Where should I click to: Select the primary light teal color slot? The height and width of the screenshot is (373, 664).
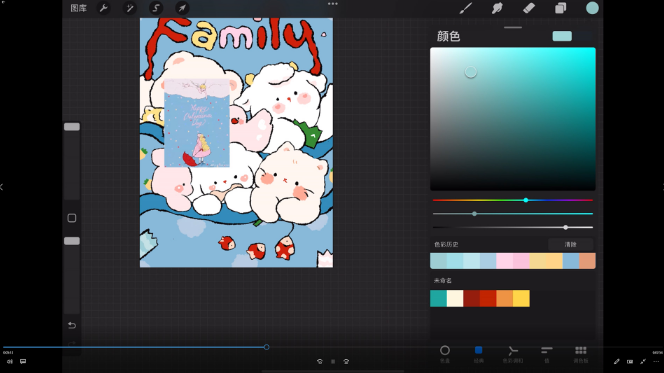562,36
